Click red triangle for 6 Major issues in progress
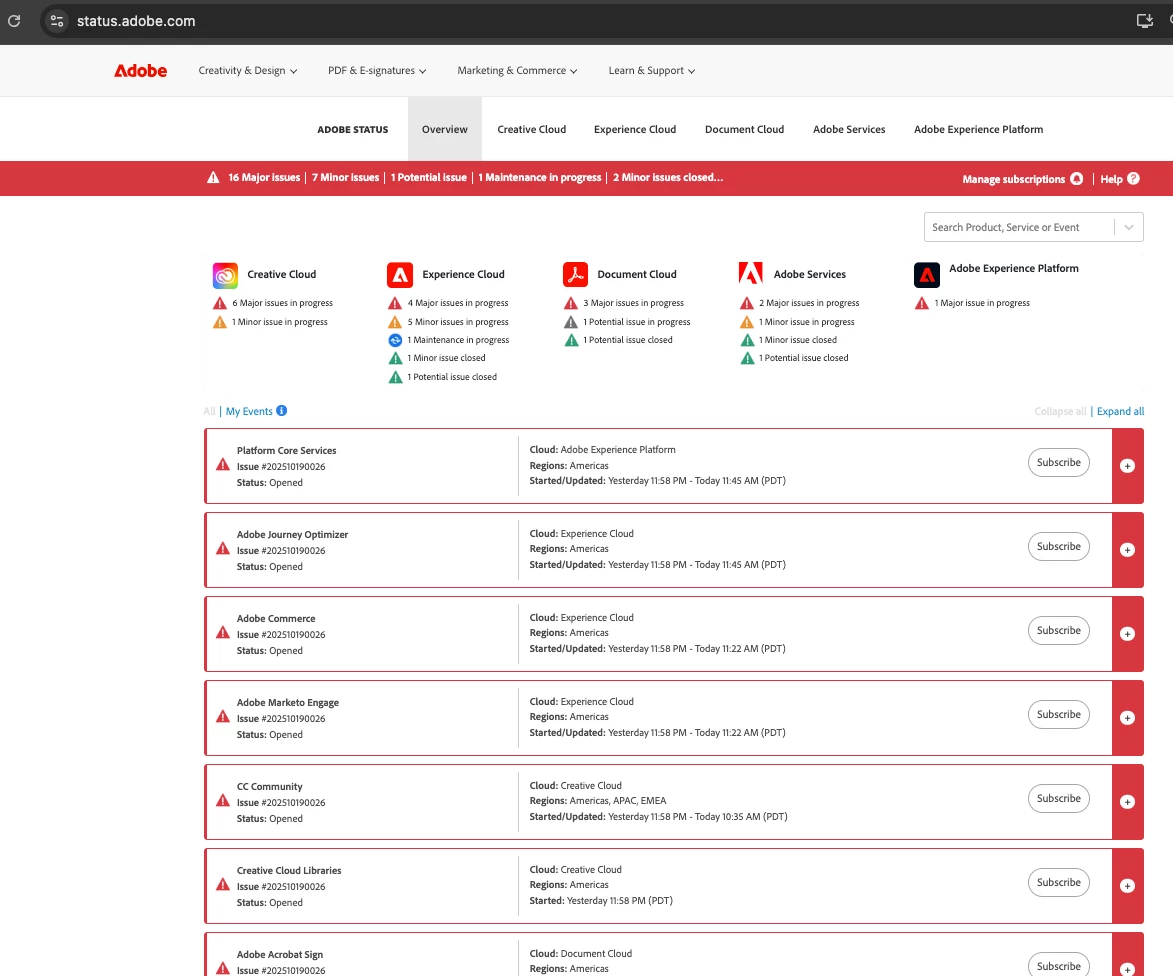1173x976 pixels. click(x=220, y=304)
